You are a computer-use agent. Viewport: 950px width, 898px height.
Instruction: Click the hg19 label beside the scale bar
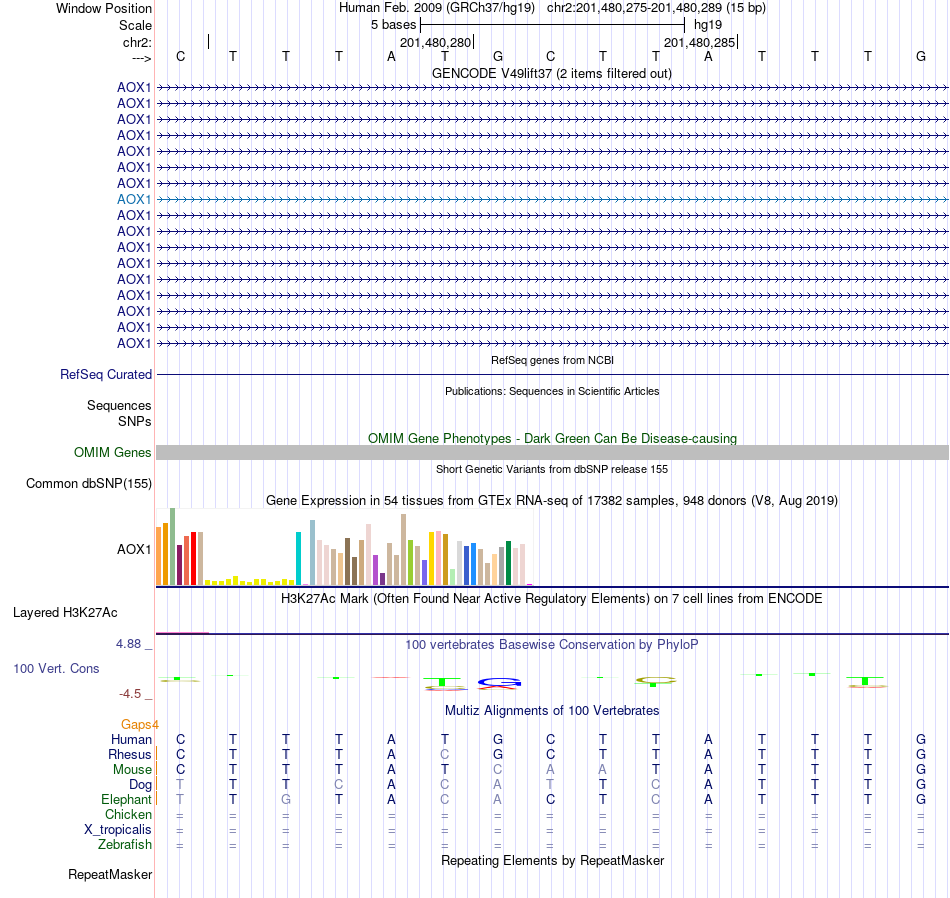pyautogui.click(x=708, y=25)
